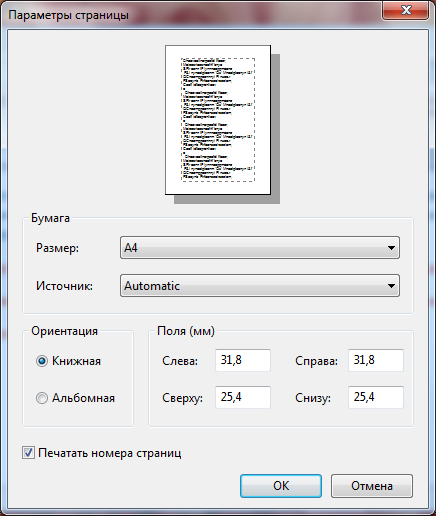
Task: Open the Источник paper source dropdown
Action: [x=260, y=286]
